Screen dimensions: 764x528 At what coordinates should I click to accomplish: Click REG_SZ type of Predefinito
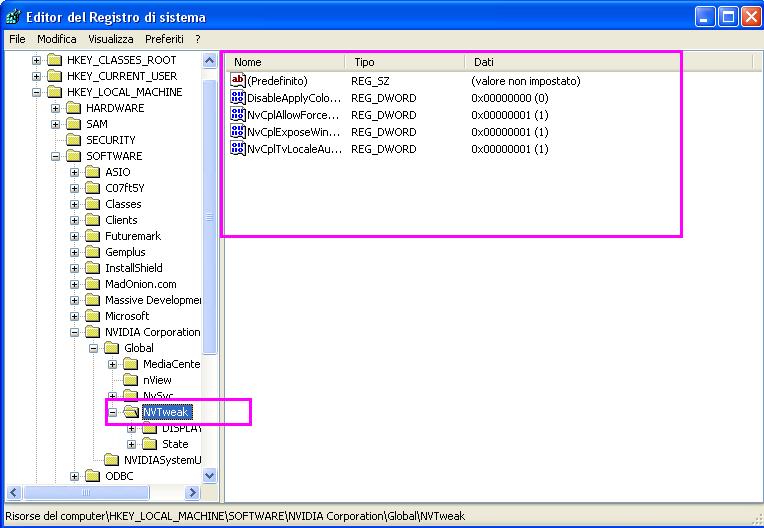point(370,81)
